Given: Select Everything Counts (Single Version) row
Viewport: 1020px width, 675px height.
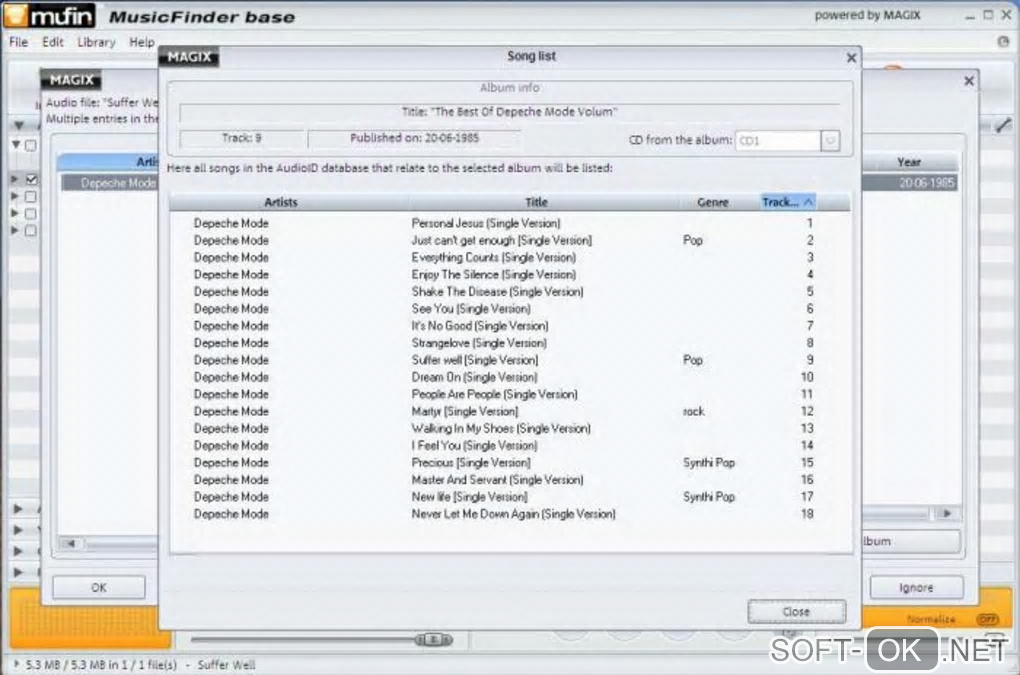Looking at the screenshot, I should click(509, 258).
